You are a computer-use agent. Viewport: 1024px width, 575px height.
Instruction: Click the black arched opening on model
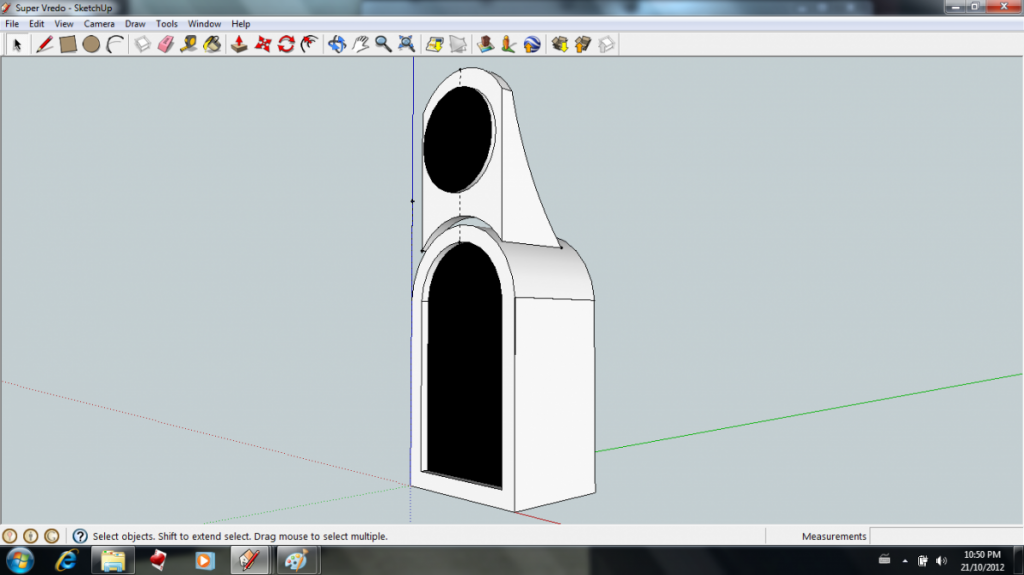click(x=465, y=366)
